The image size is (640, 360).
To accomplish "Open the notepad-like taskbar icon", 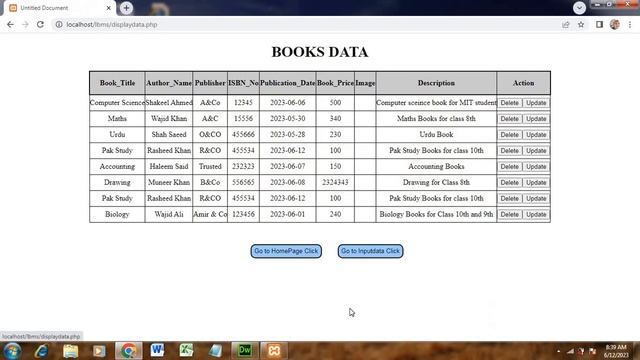I will [216, 350].
